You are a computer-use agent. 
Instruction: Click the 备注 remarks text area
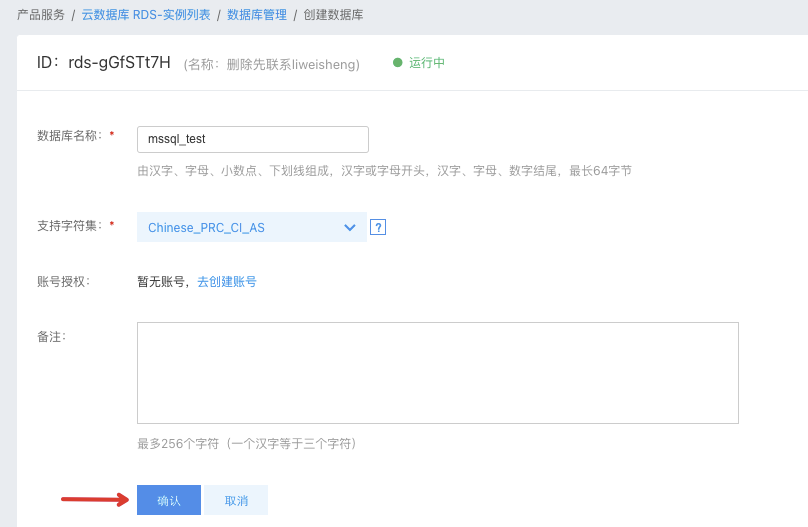pyautogui.click(x=437, y=373)
